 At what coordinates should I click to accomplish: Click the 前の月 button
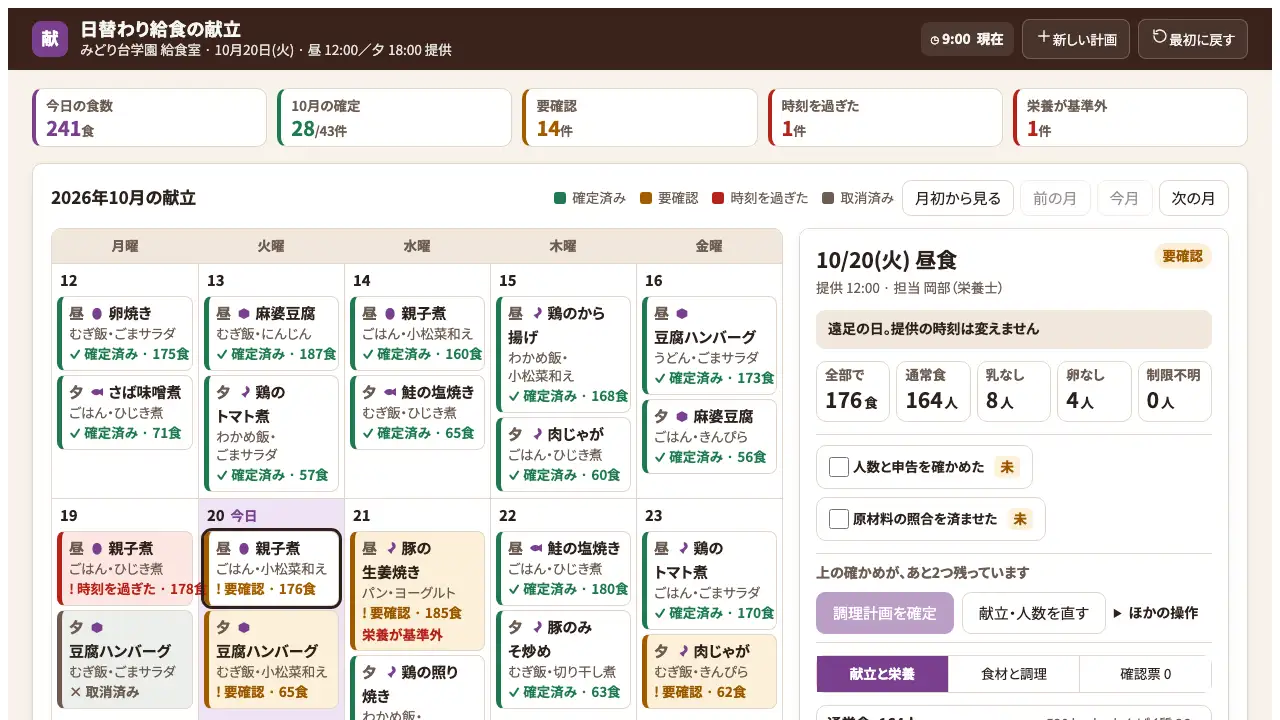pos(1055,198)
